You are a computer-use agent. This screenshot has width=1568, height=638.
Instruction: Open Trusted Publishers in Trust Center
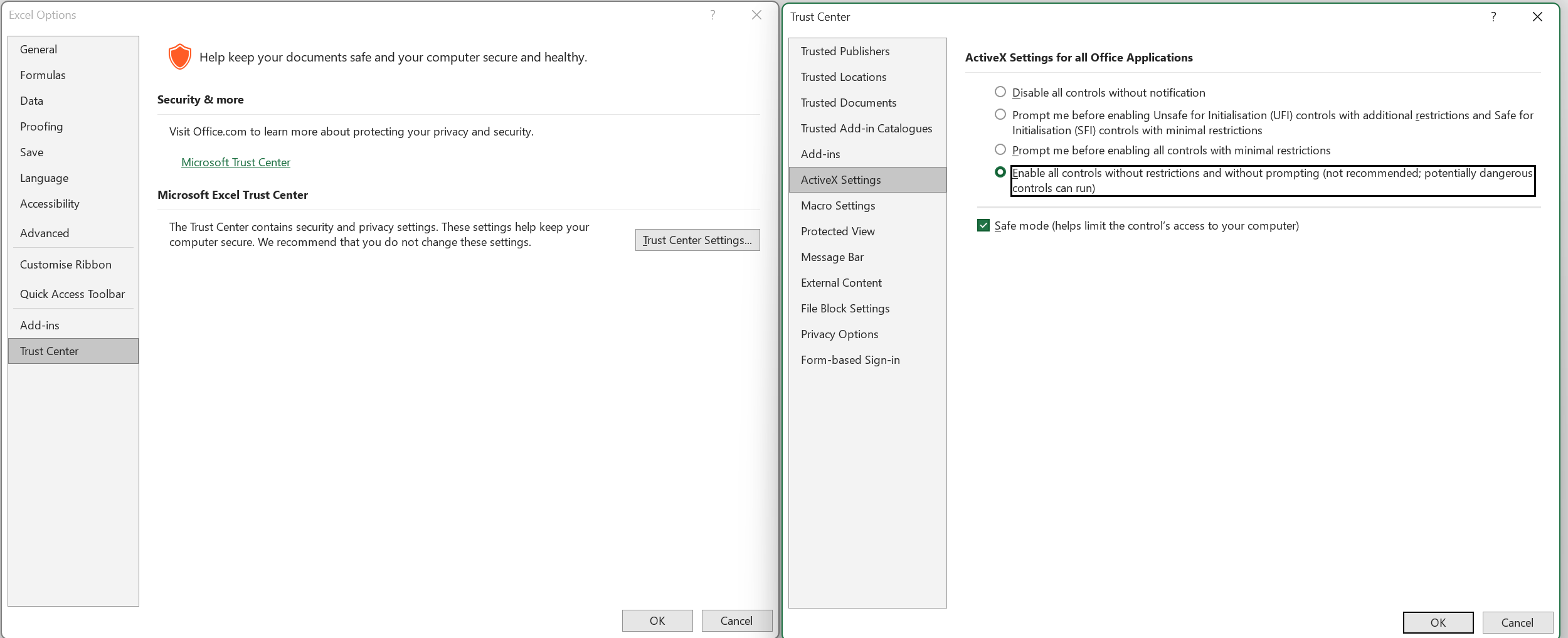(867, 51)
